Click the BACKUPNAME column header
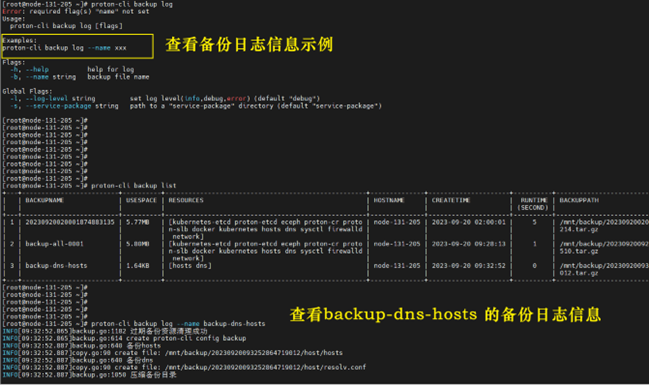The image size is (649, 385). tap(45, 200)
